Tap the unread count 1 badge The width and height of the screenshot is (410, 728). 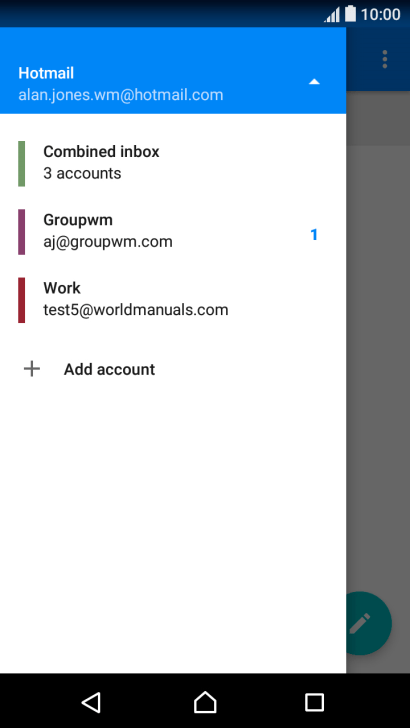[x=314, y=235]
